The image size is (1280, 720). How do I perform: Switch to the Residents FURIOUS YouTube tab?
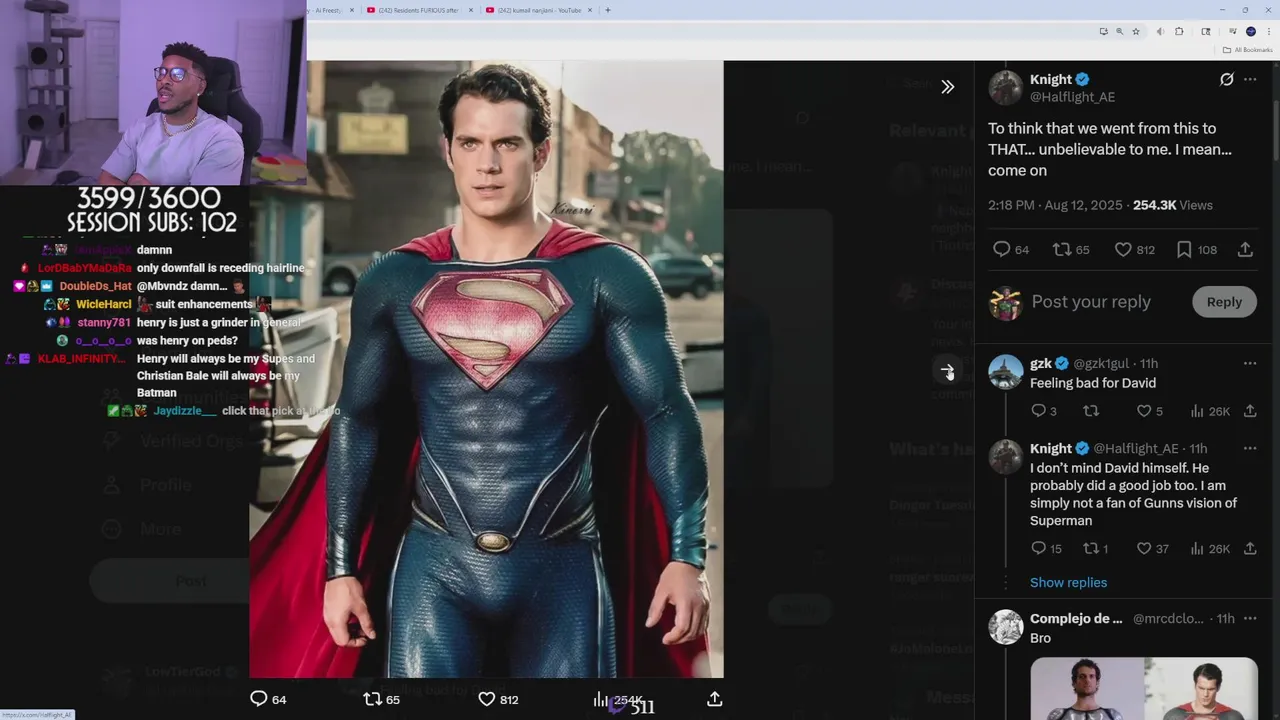(x=418, y=10)
